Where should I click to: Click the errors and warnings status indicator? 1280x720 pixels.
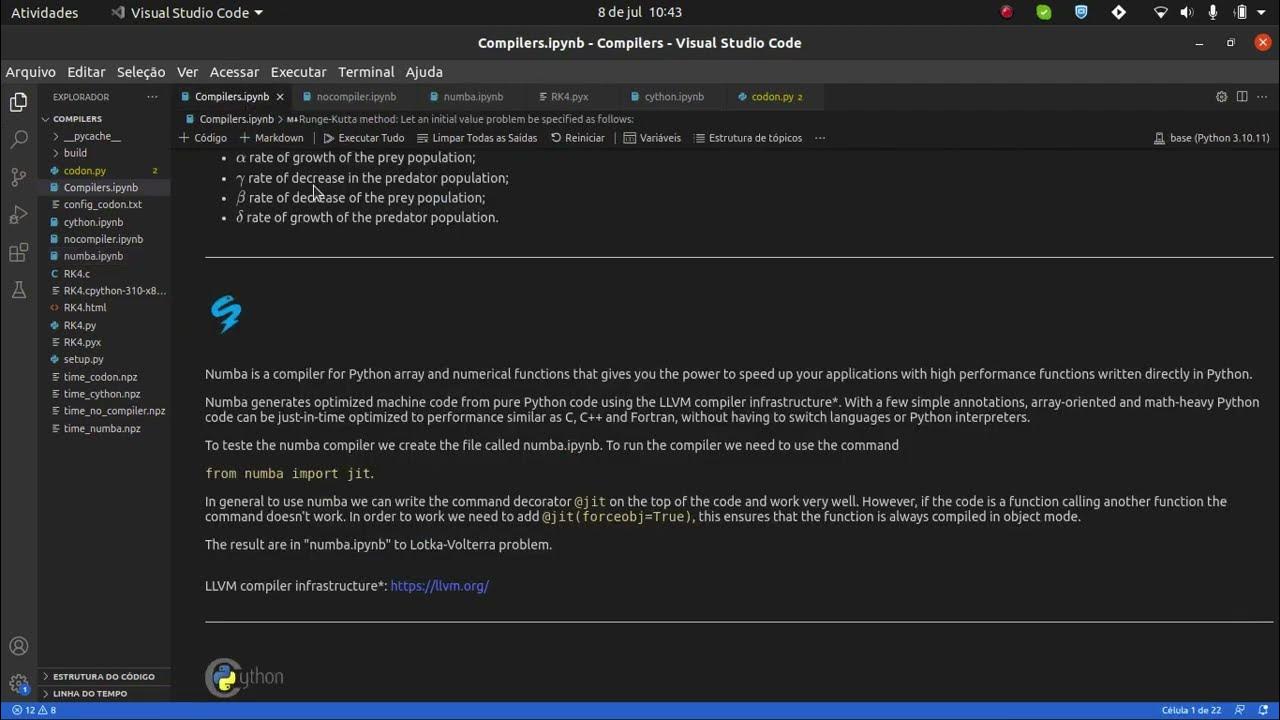[x=34, y=710]
